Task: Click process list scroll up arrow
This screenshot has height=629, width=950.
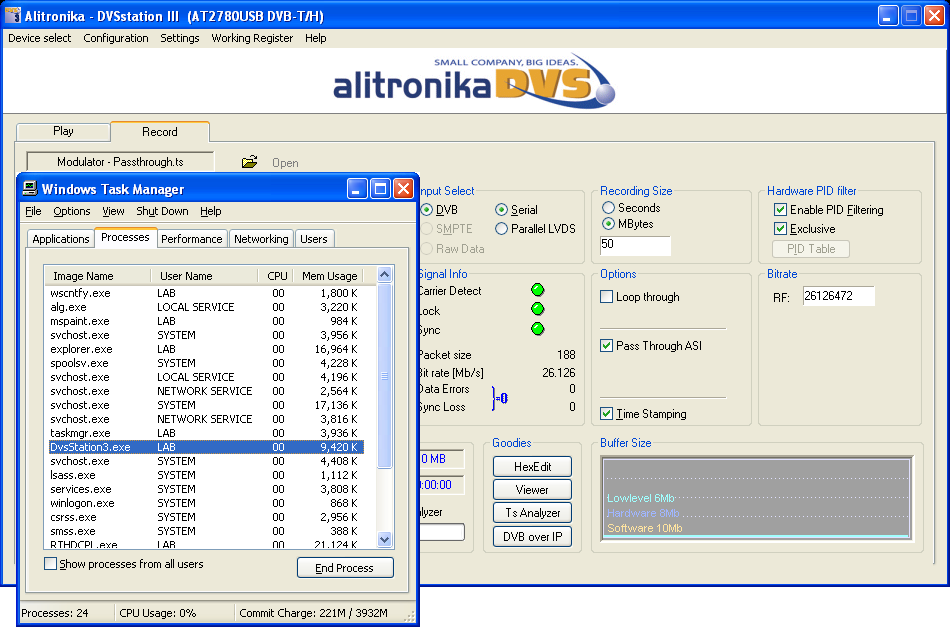Action: pos(385,275)
